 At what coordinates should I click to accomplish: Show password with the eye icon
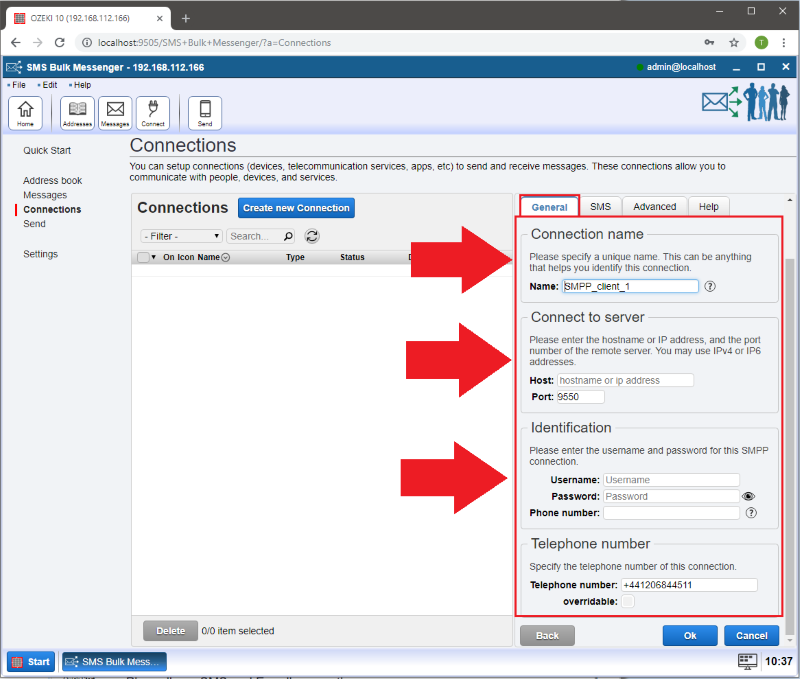click(x=748, y=496)
